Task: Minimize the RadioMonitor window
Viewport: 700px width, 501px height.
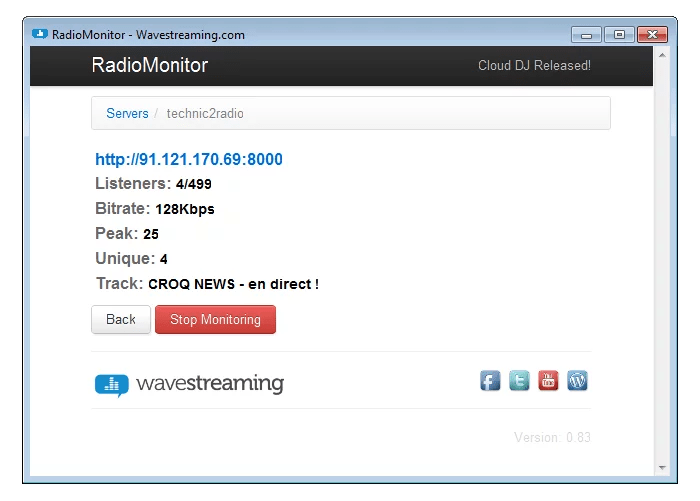Action: click(585, 34)
